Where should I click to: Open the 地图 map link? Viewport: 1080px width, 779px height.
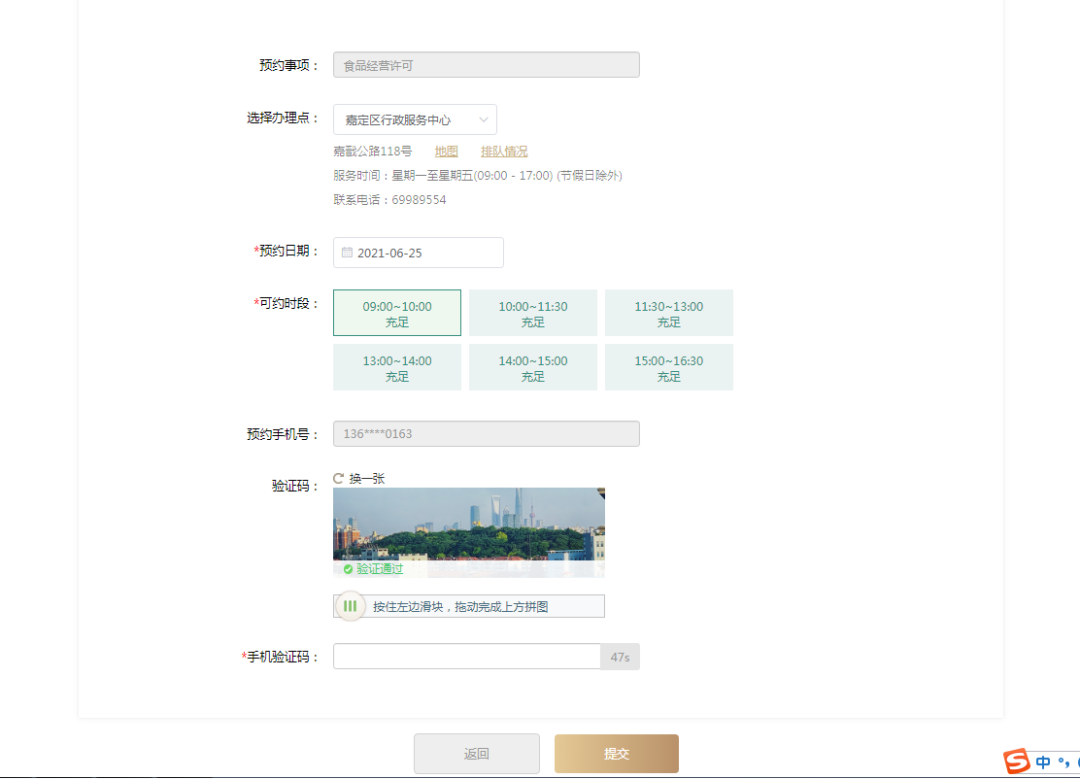(446, 152)
